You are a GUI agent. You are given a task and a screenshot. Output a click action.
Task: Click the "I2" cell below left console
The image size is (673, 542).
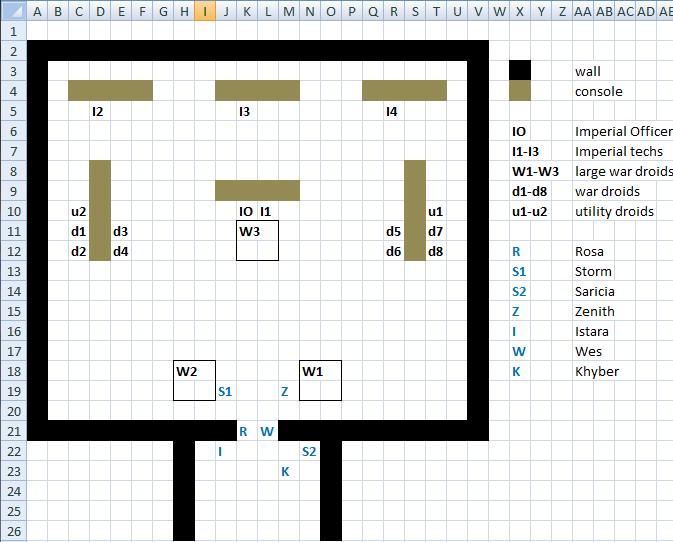pyautogui.click(x=100, y=112)
